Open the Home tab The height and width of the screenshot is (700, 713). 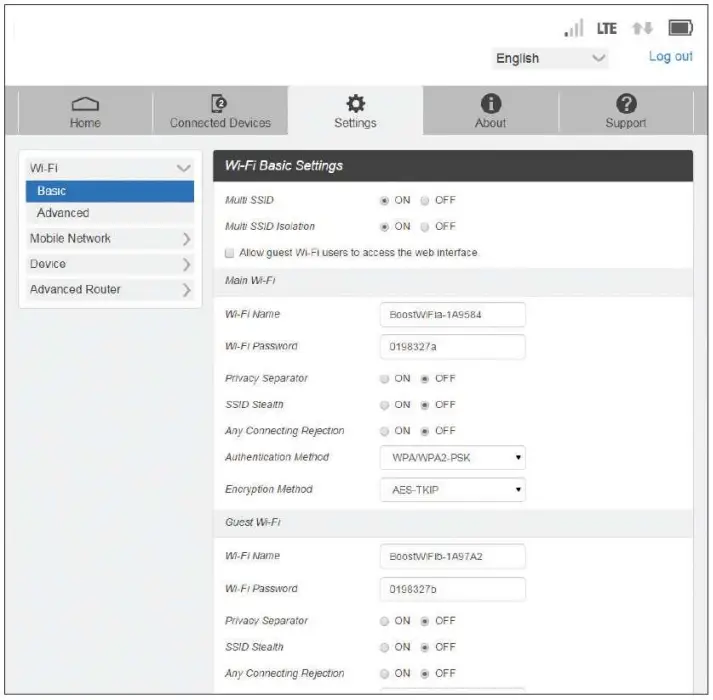85,111
